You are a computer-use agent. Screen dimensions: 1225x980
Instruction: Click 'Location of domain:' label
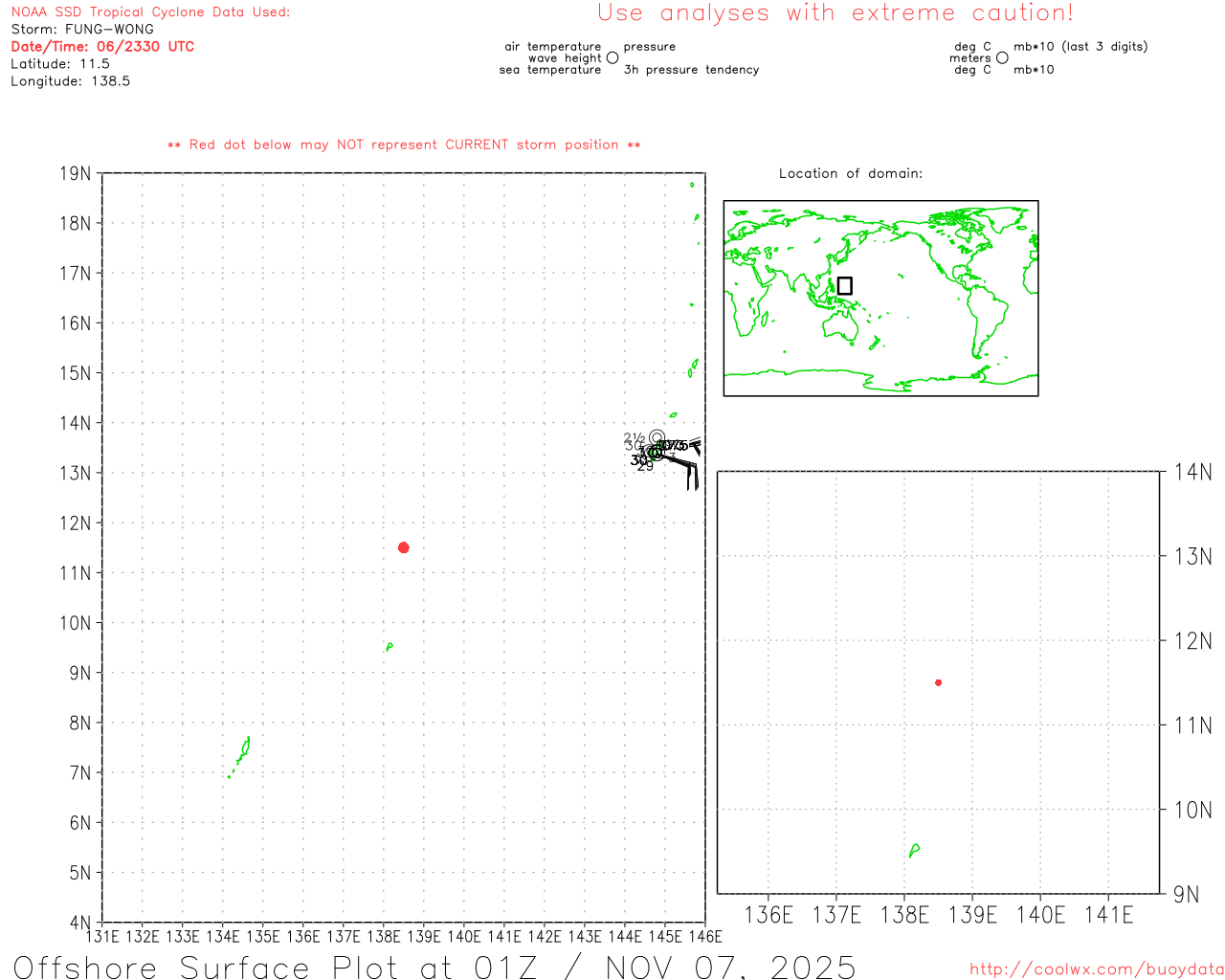(851, 173)
